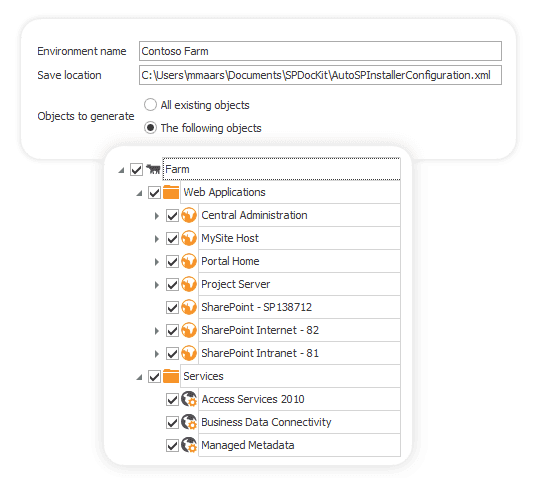The image size is (538, 483).
Task: Uncheck the MySite Host checkbox
Action: 172,238
